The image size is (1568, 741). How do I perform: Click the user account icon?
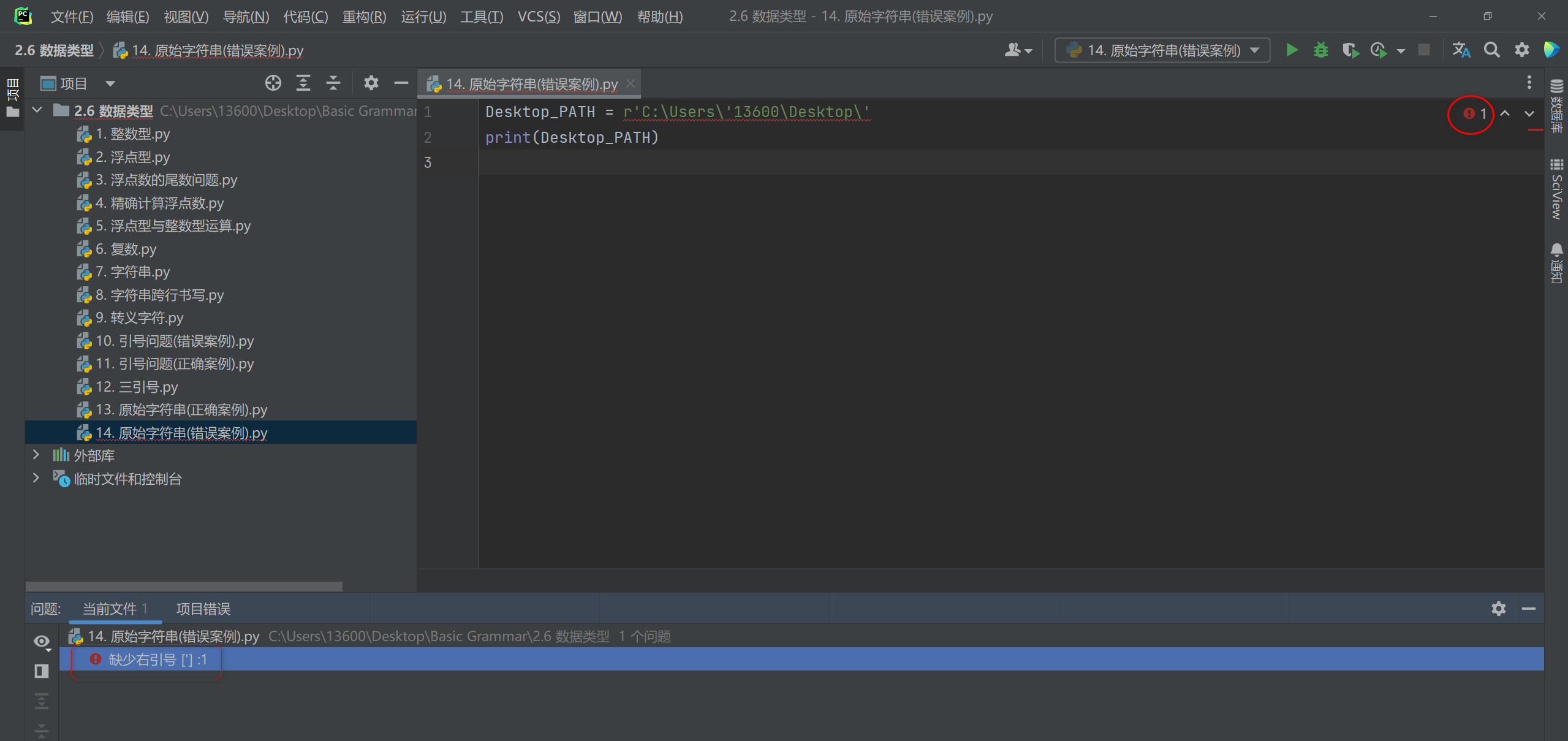coord(1018,50)
